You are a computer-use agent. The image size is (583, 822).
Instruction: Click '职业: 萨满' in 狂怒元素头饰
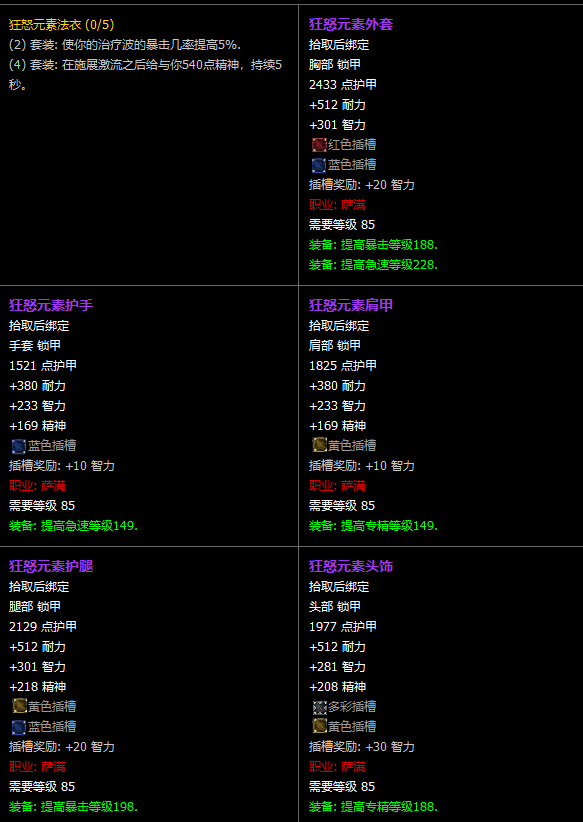(337, 767)
